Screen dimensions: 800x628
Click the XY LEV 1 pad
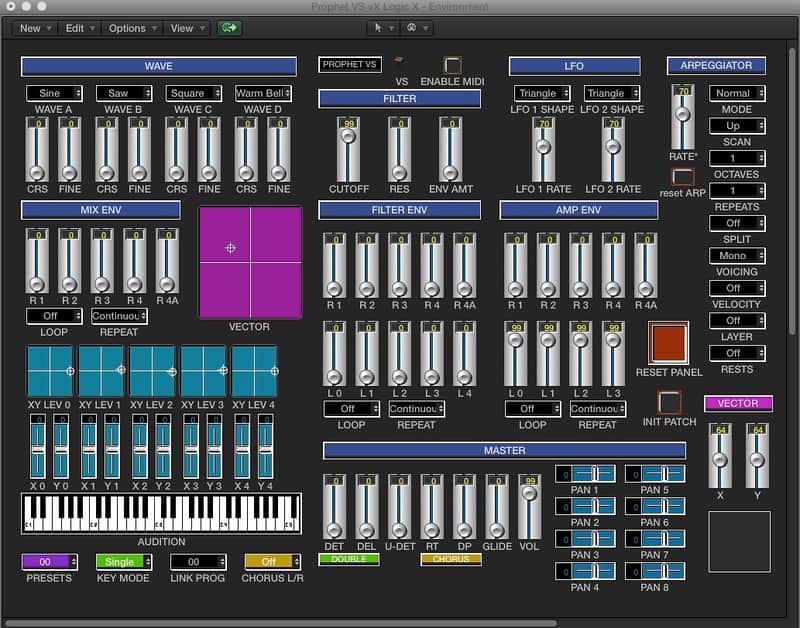[101, 371]
